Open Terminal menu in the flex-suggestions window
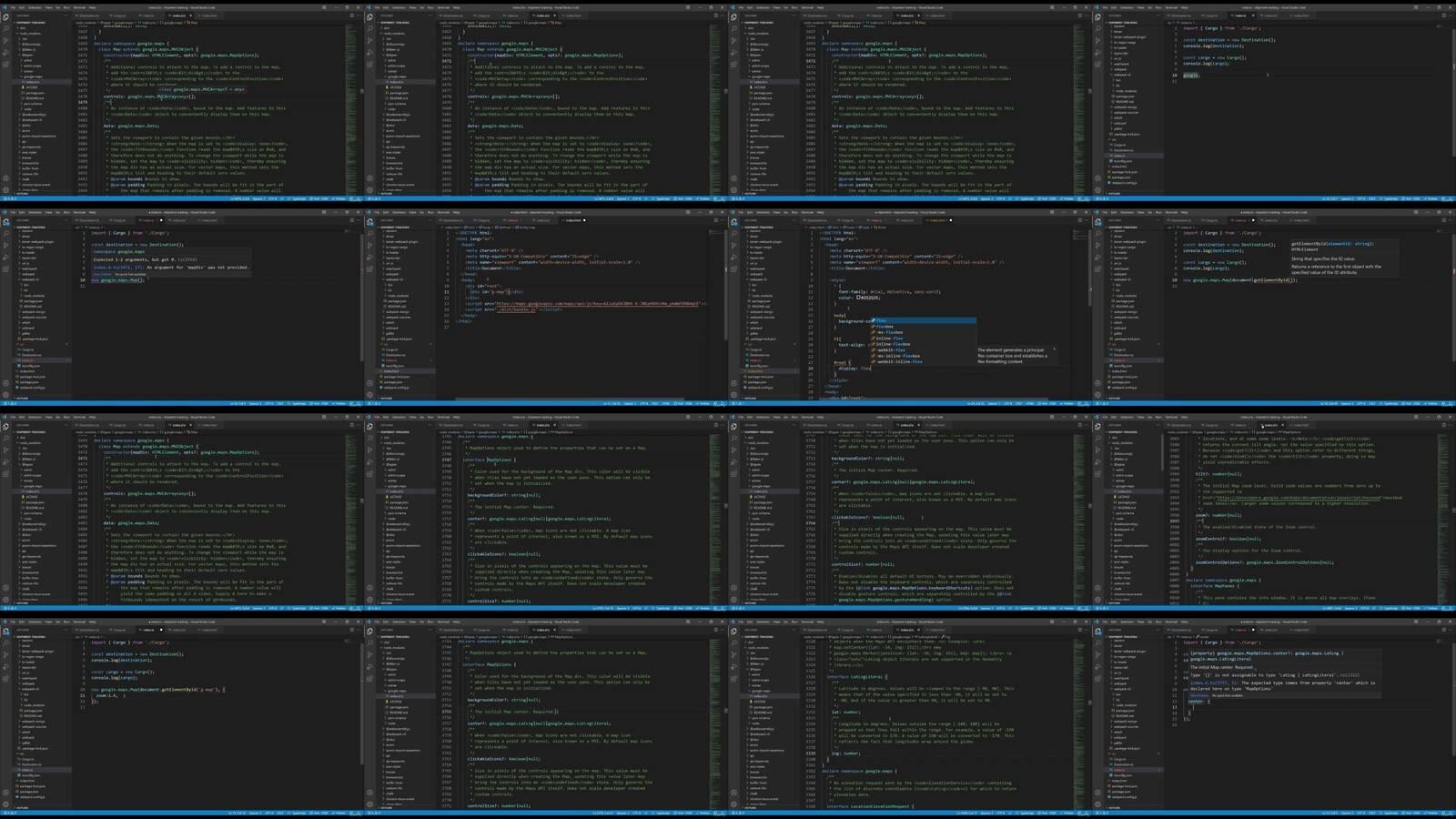 point(807,212)
